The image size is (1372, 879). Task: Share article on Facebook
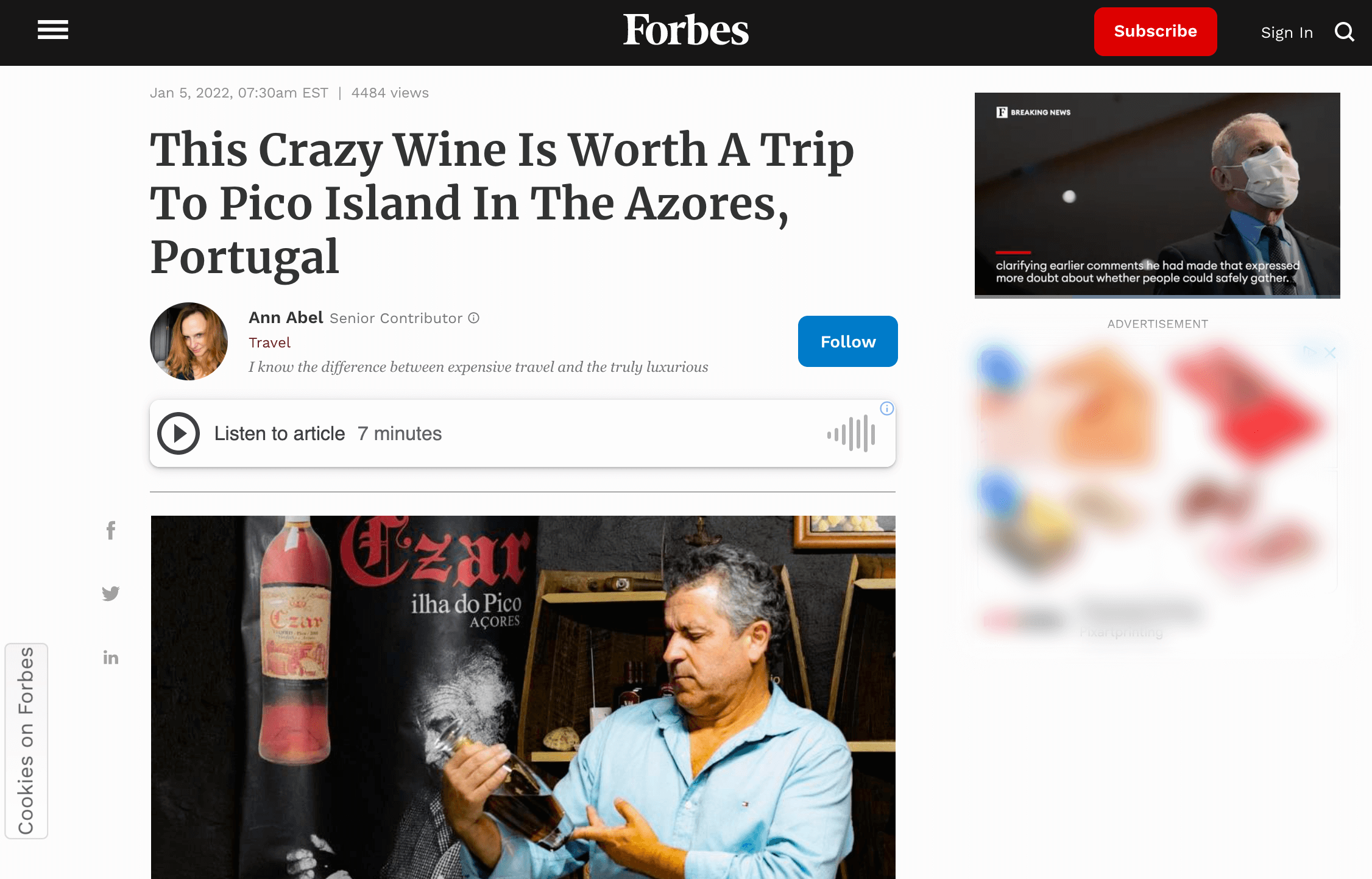(x=110, y=530)
